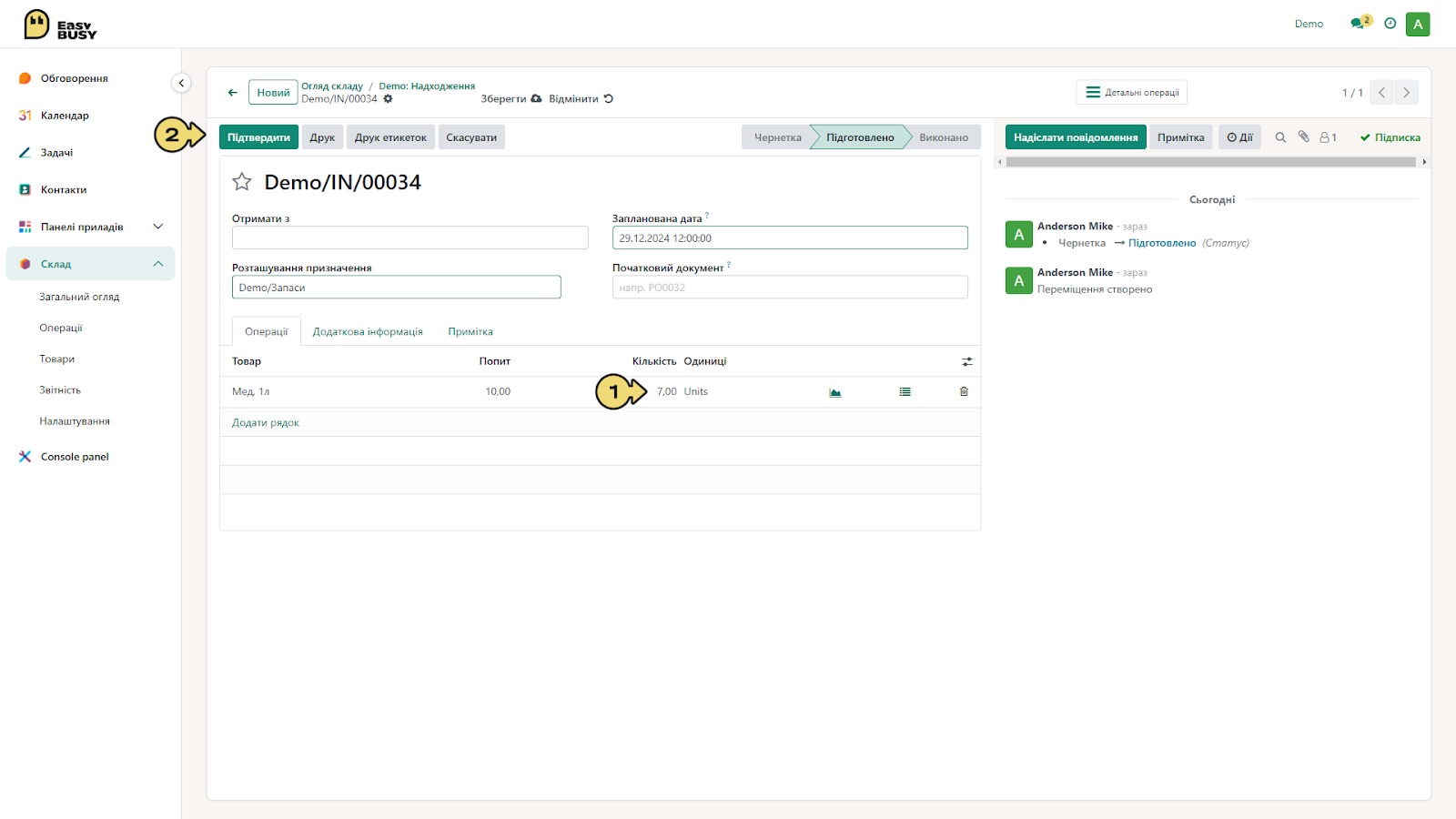Screen dimensions: 1456x819
Task: Open the clock activities icon in top bar
Action: (1390, 24)
